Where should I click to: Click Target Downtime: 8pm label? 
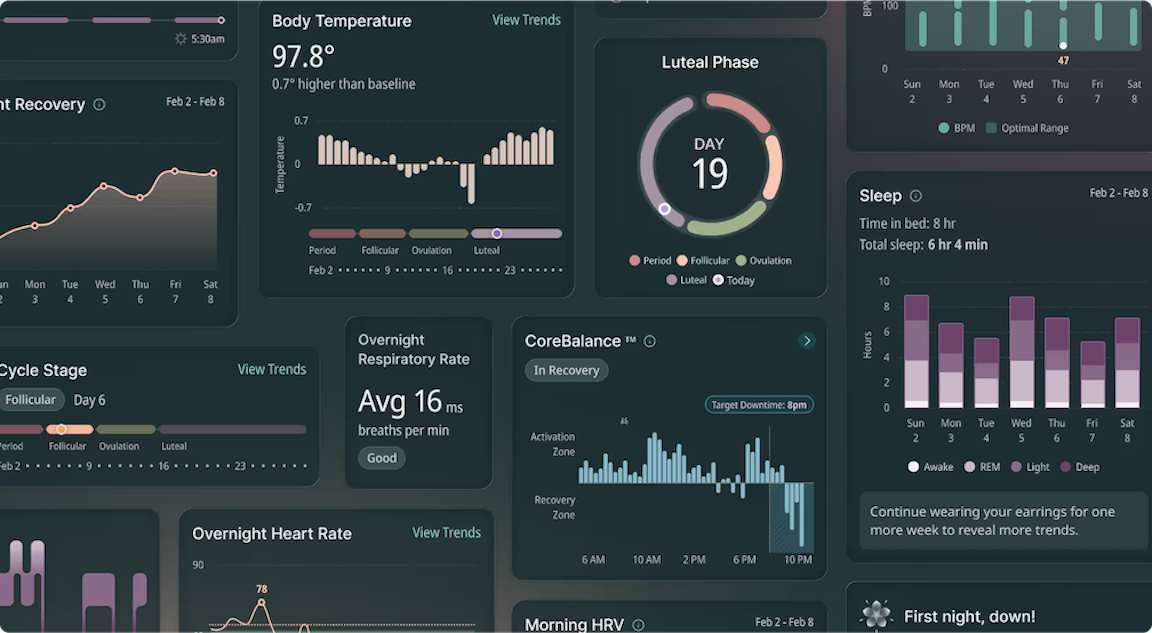pos(759,405)
